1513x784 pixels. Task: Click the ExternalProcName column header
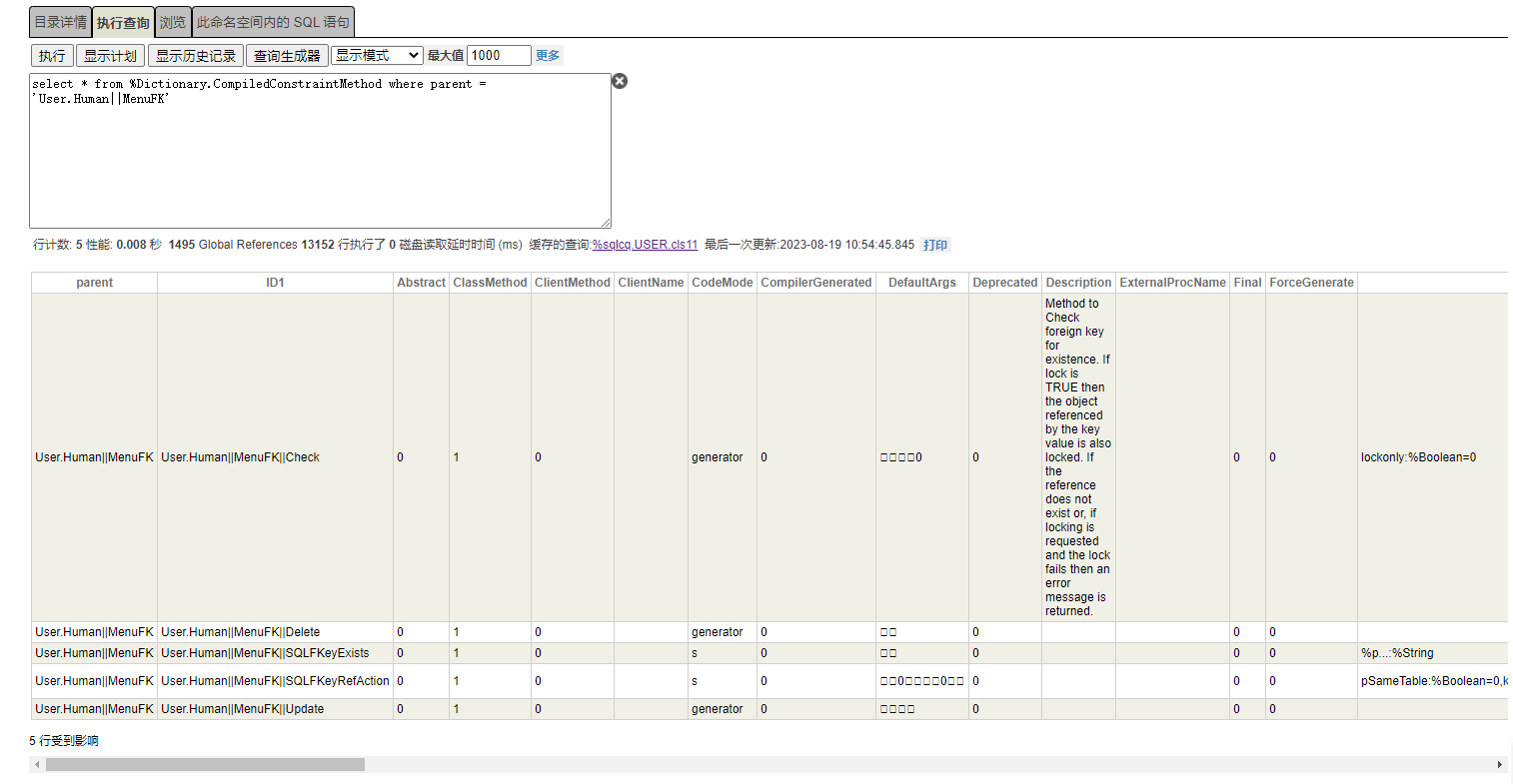pyautogui.click(x=1172, y=283)
